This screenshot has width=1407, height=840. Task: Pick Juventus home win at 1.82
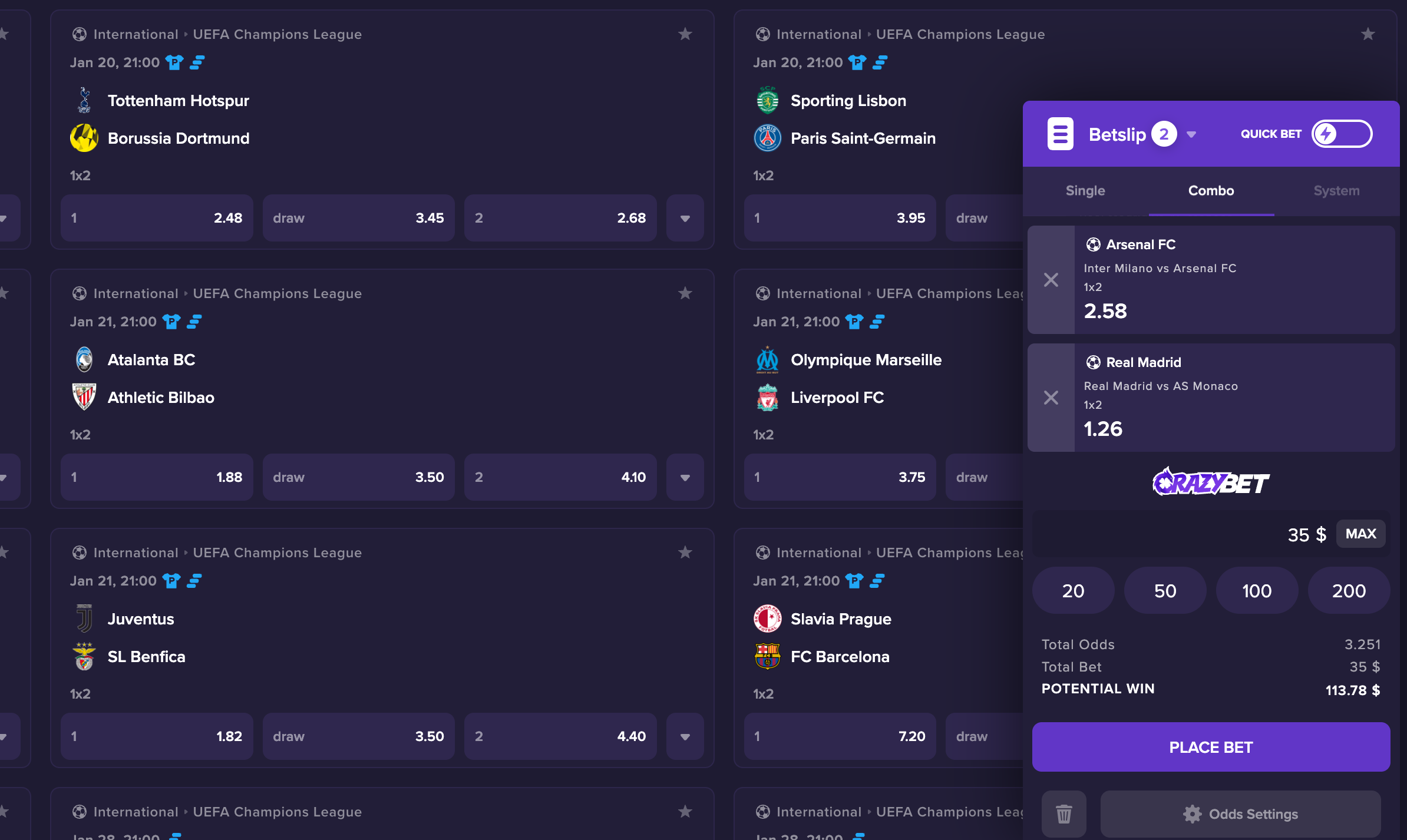click(157, 736)
